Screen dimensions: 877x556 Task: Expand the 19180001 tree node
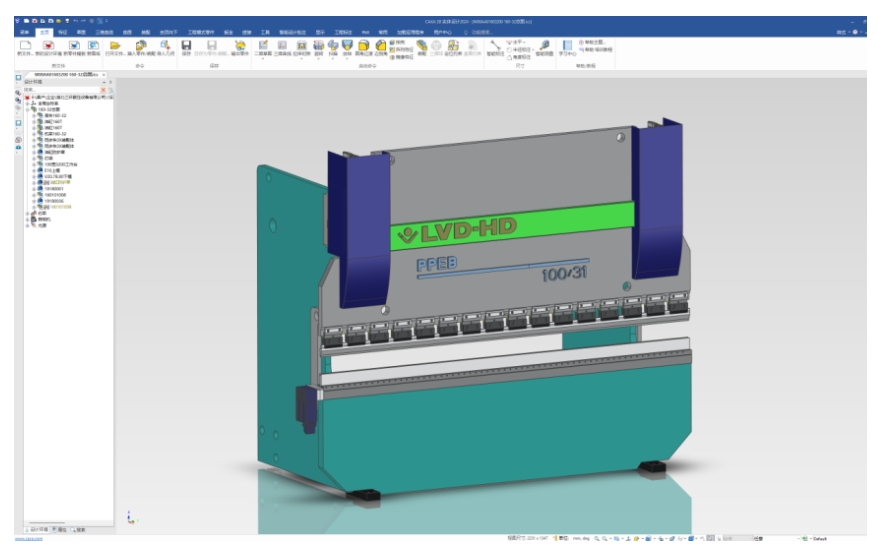tap(34, 189)
